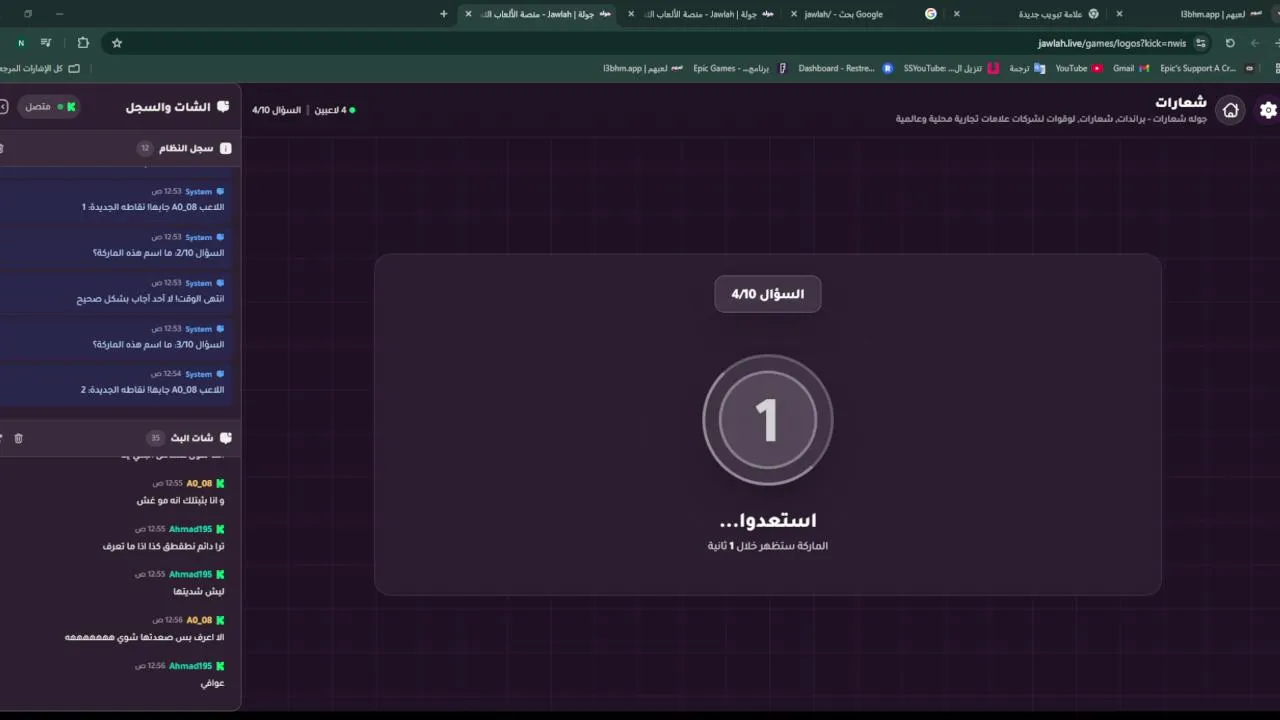Click the سجل النظام section header
1280x720 pixels.
[184, 148]
